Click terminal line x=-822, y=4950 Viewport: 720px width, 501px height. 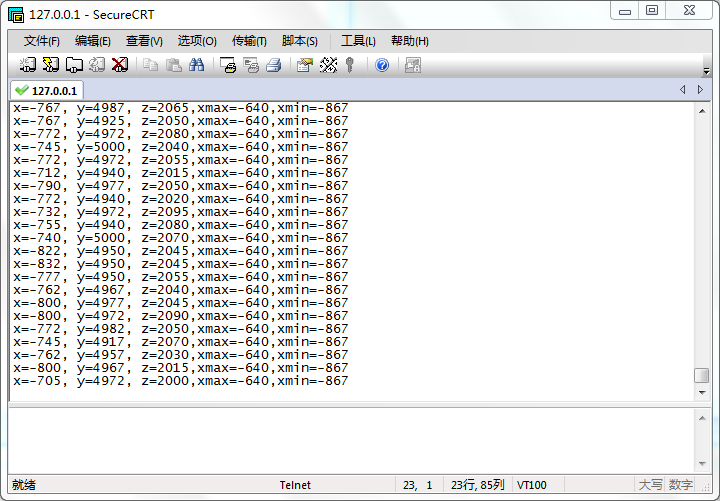(180, 251)
